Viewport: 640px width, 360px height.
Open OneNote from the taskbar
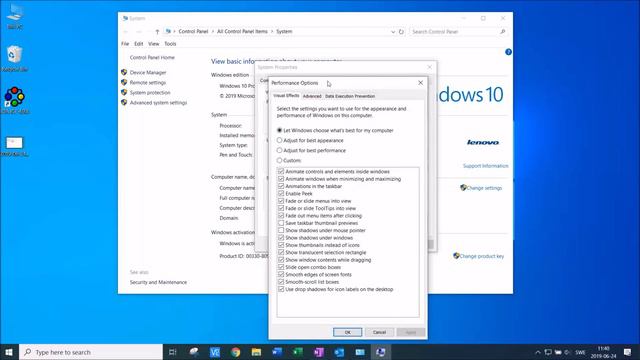[319, 352]
